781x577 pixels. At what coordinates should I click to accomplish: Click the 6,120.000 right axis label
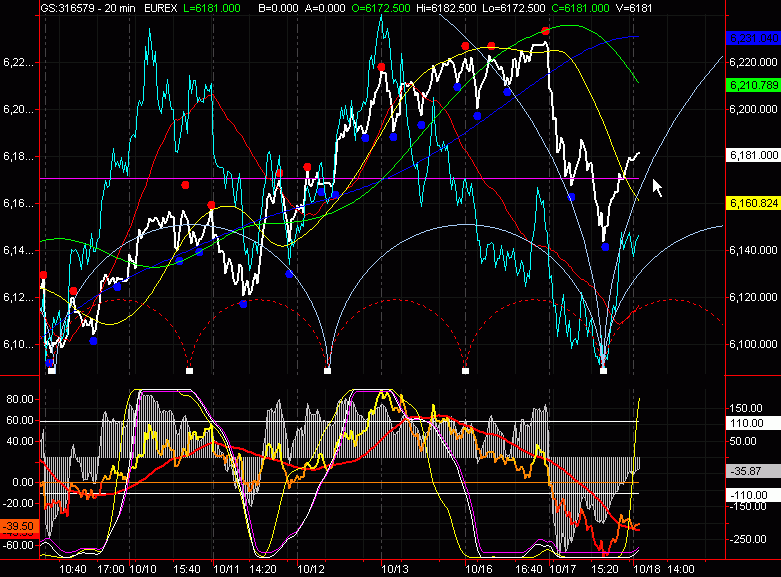[x=753, y=297]
